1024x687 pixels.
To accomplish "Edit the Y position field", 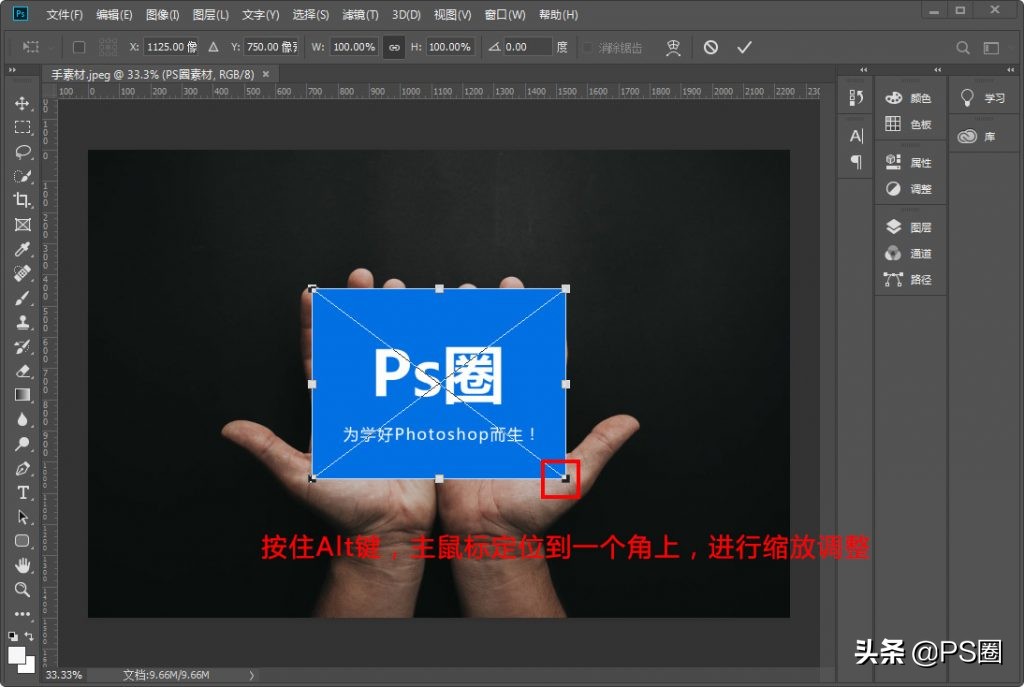I will click(x=271, y=47).
